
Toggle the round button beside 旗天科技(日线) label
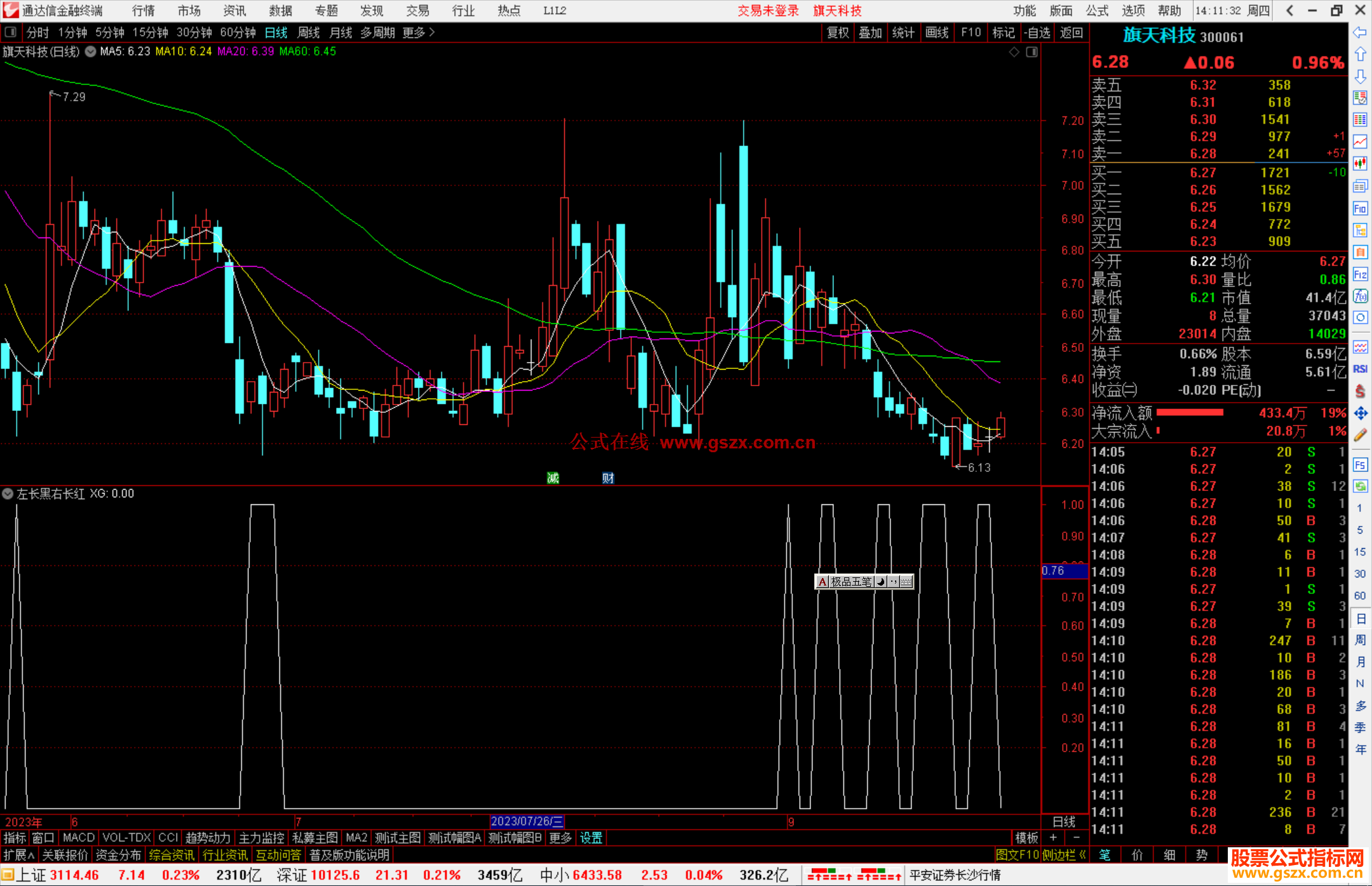click(91, 51)
